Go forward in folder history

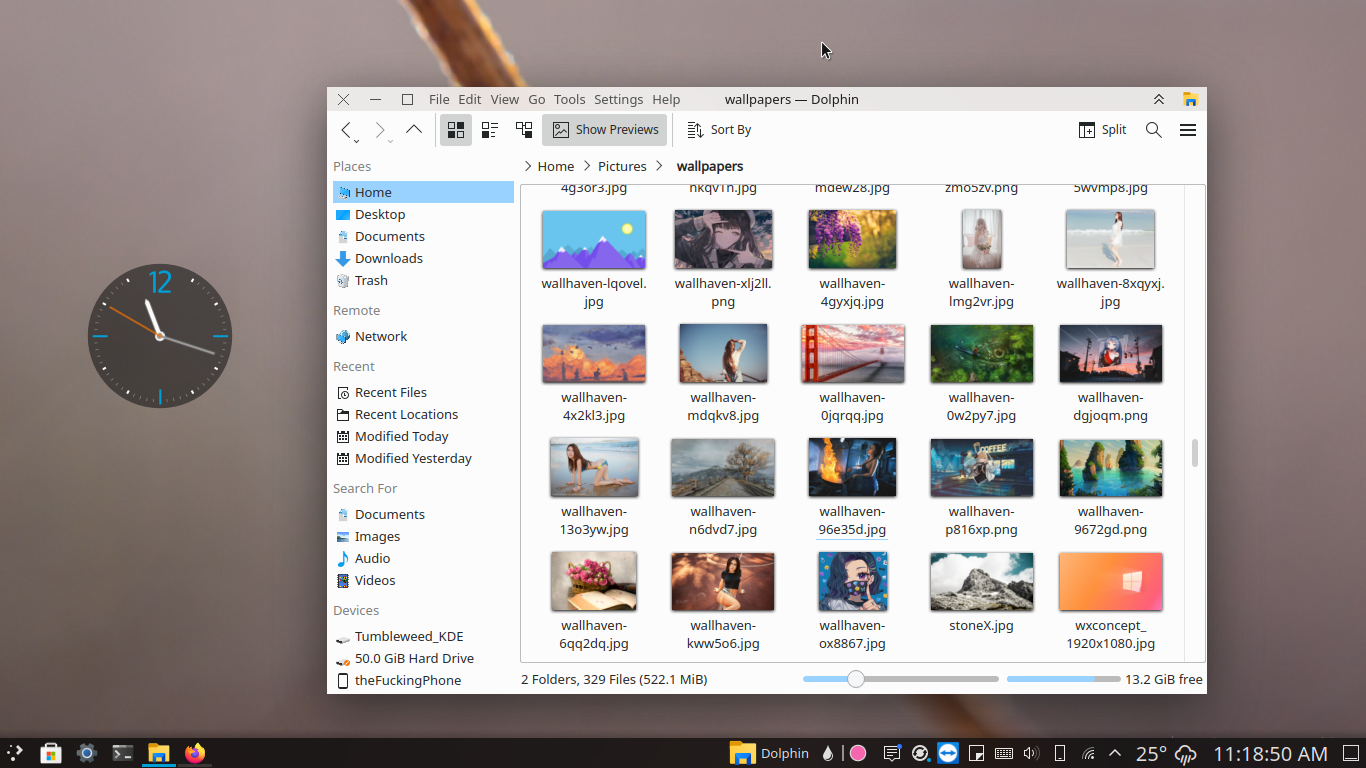(380, 130)
